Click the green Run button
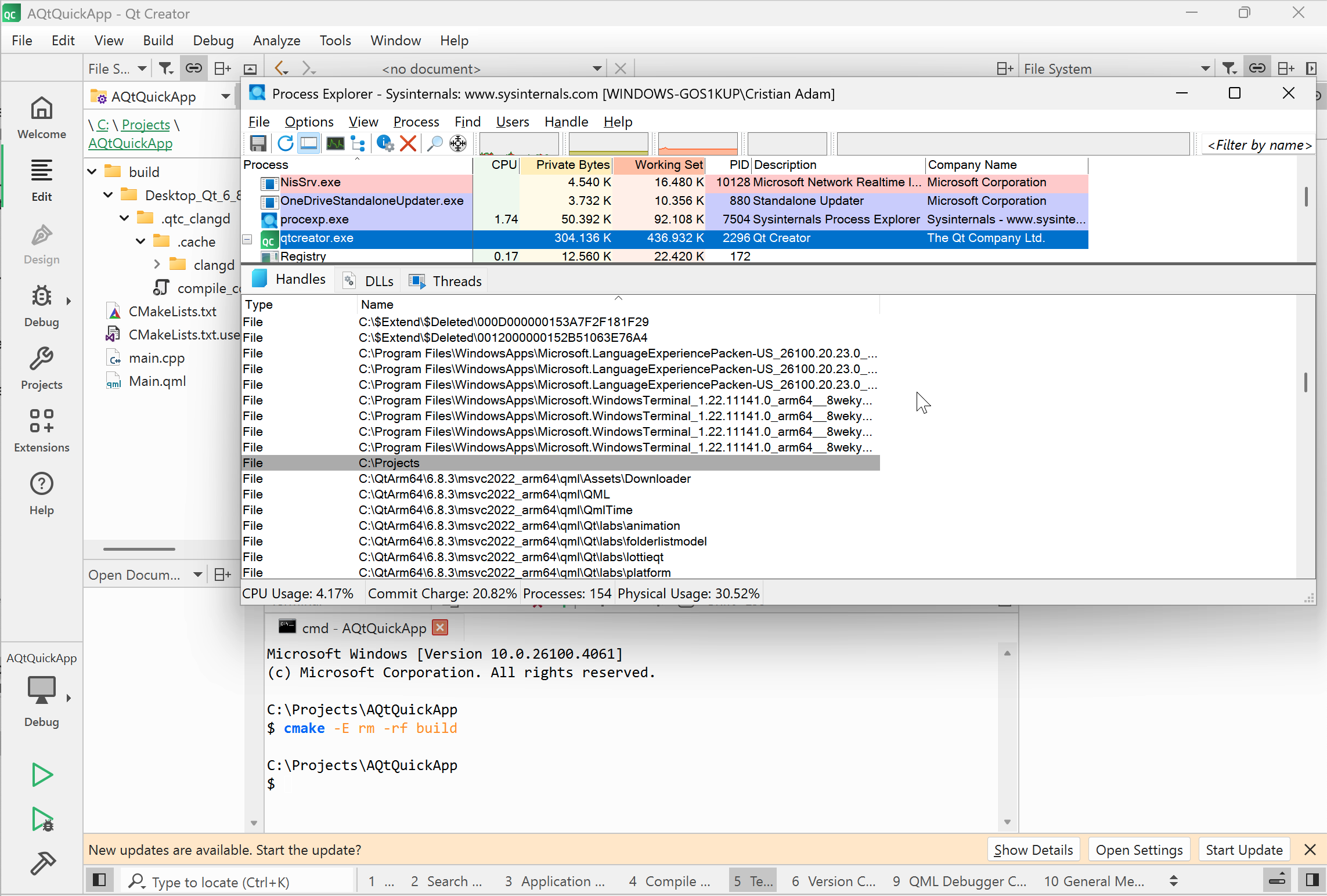The image size is (1327, 896). pos(42,775)
